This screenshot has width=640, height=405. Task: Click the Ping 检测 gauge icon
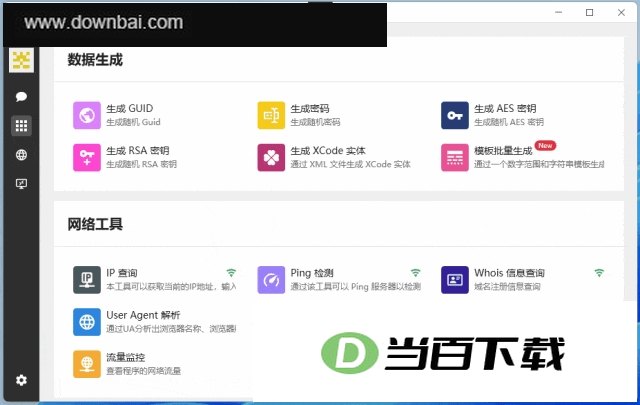pos(271,280)
